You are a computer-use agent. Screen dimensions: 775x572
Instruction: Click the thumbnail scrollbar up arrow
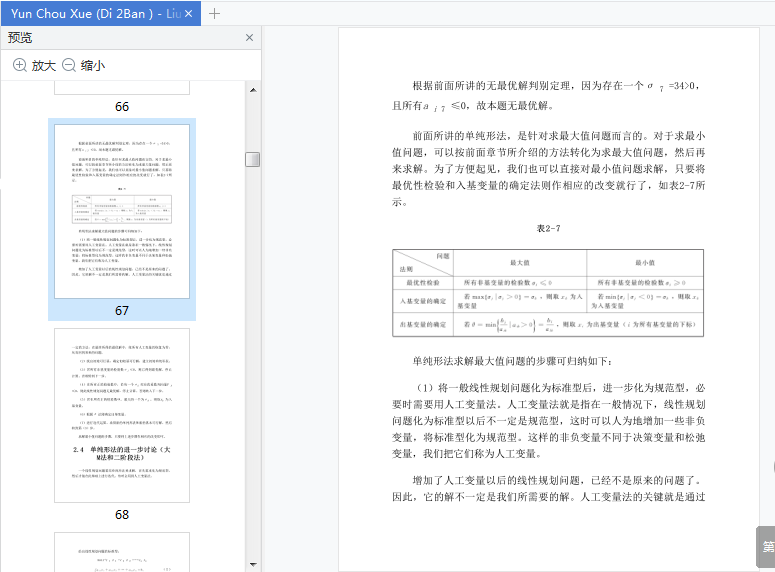(253, 90)
